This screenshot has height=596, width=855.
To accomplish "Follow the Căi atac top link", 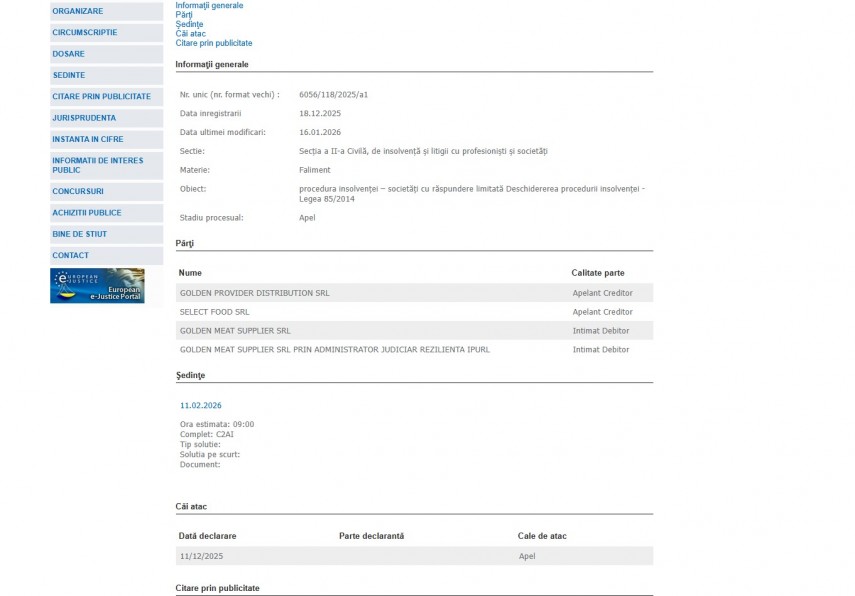I will [x=190, y=34].
